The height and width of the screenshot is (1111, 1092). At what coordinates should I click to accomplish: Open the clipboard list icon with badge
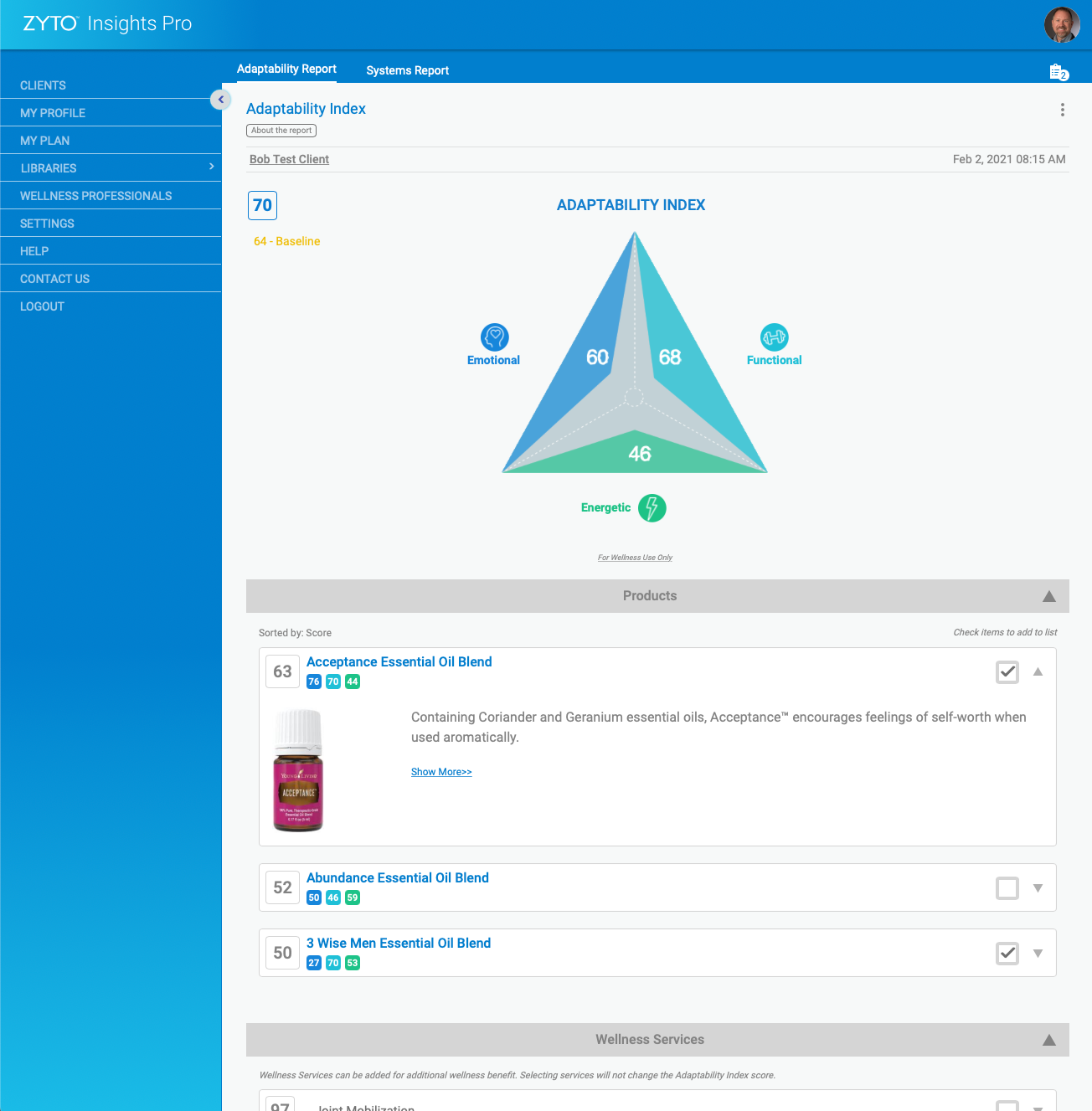[1059, 72]
